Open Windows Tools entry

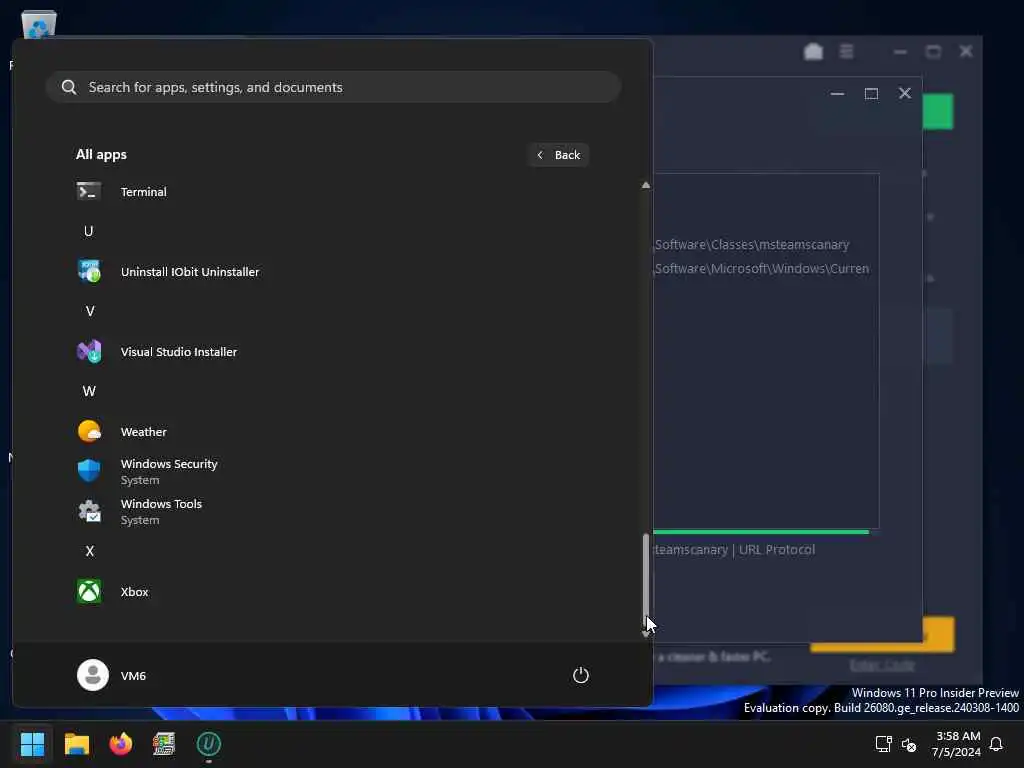[332, 511]
